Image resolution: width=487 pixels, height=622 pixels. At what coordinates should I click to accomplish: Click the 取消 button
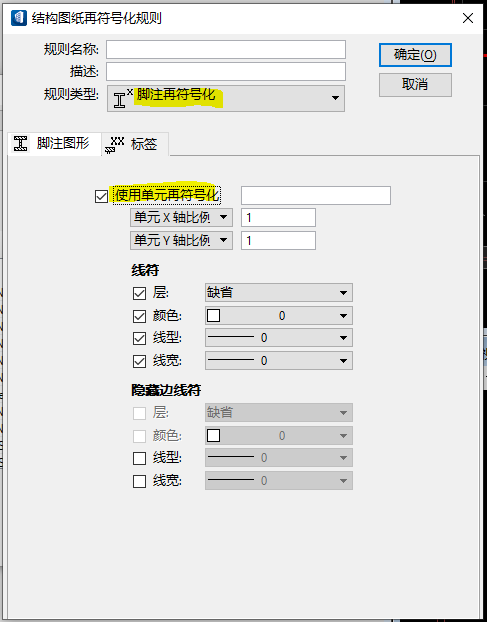pyautogui.click(x=415, y=84)
